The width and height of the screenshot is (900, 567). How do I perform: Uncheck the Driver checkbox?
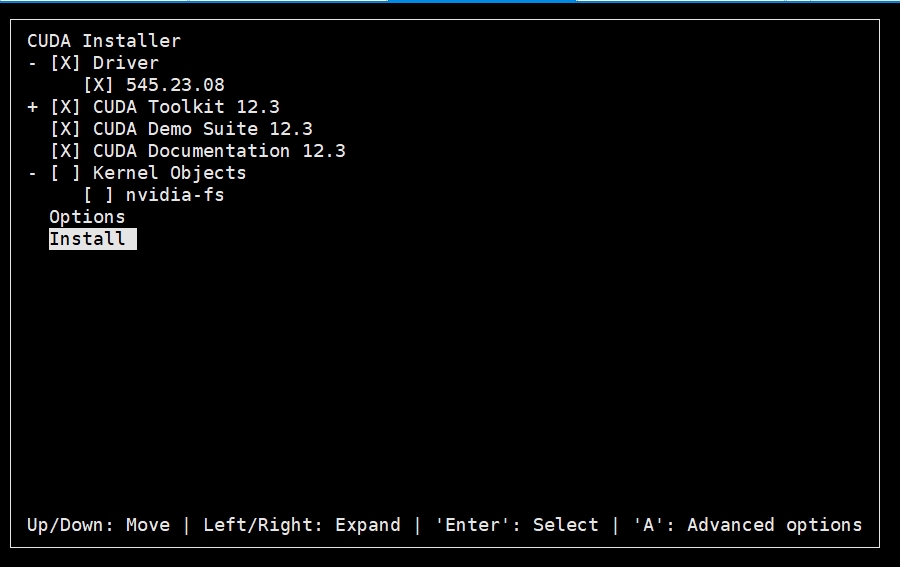[65, 63]
